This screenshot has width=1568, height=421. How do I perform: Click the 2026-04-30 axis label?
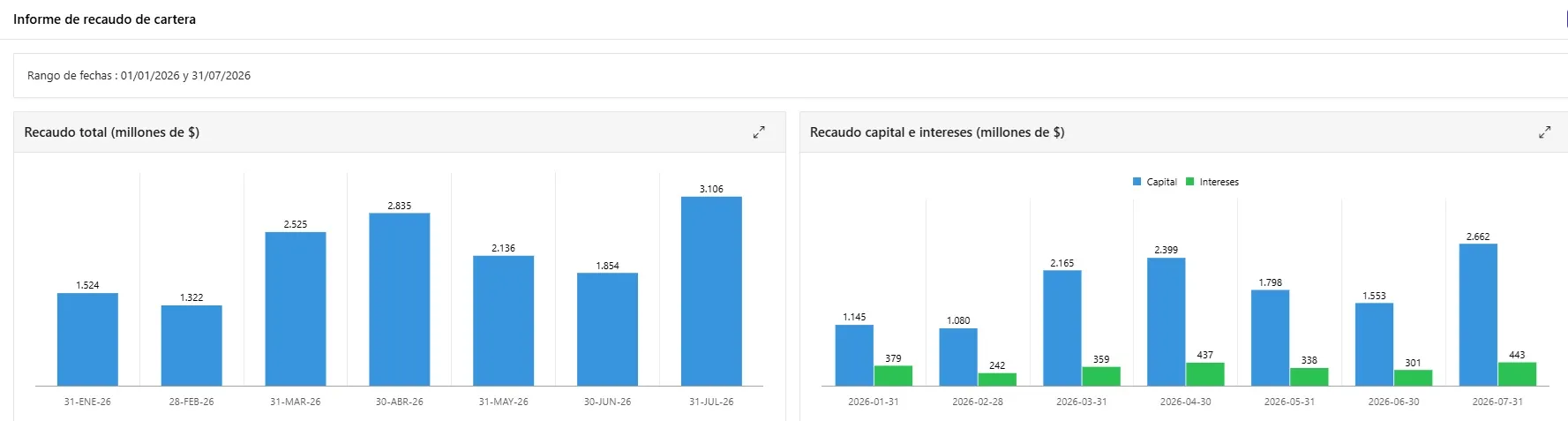coord(1186,402)
